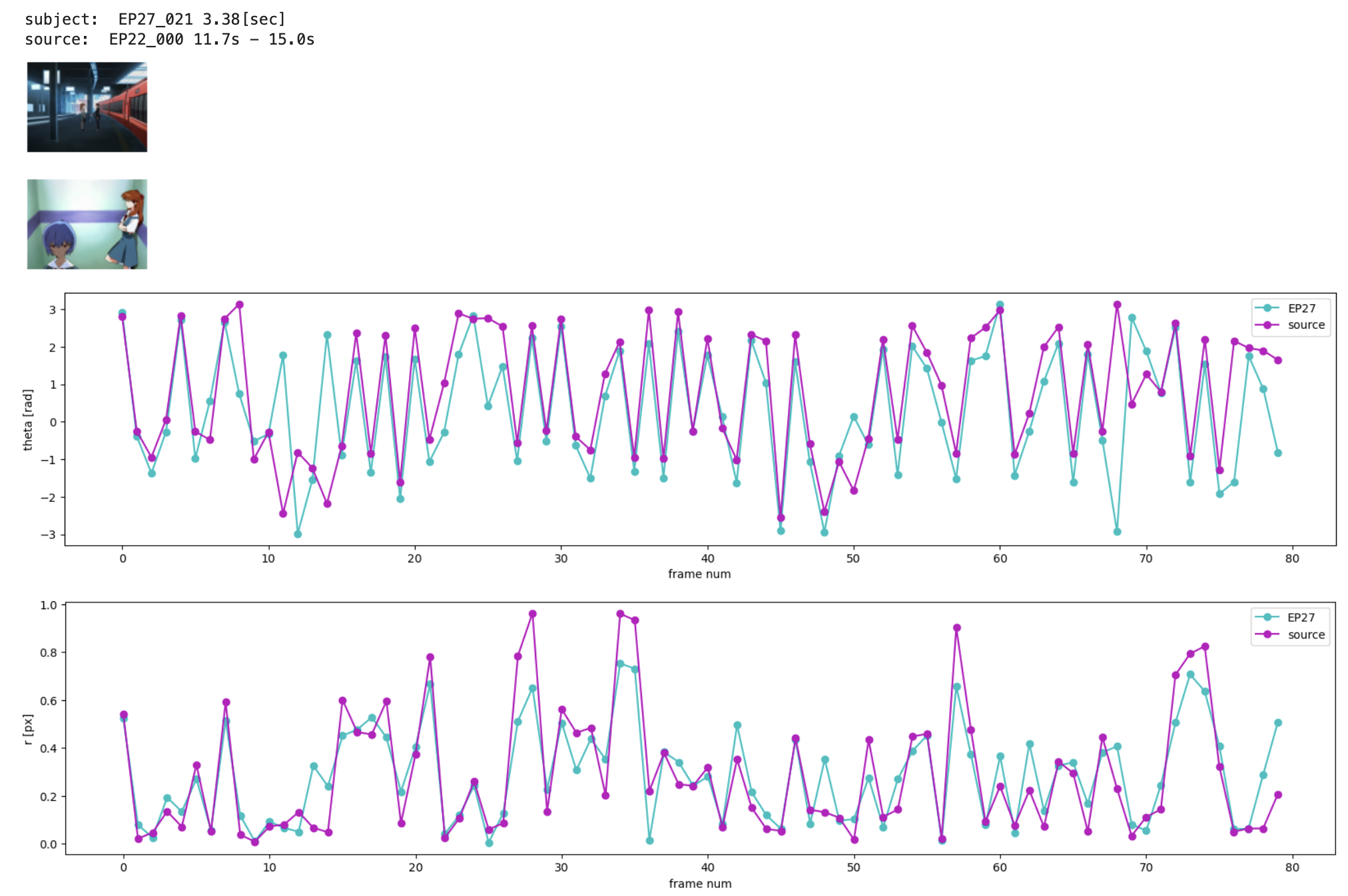
Task: Click the train station thumbnail image
Action: 87,107
